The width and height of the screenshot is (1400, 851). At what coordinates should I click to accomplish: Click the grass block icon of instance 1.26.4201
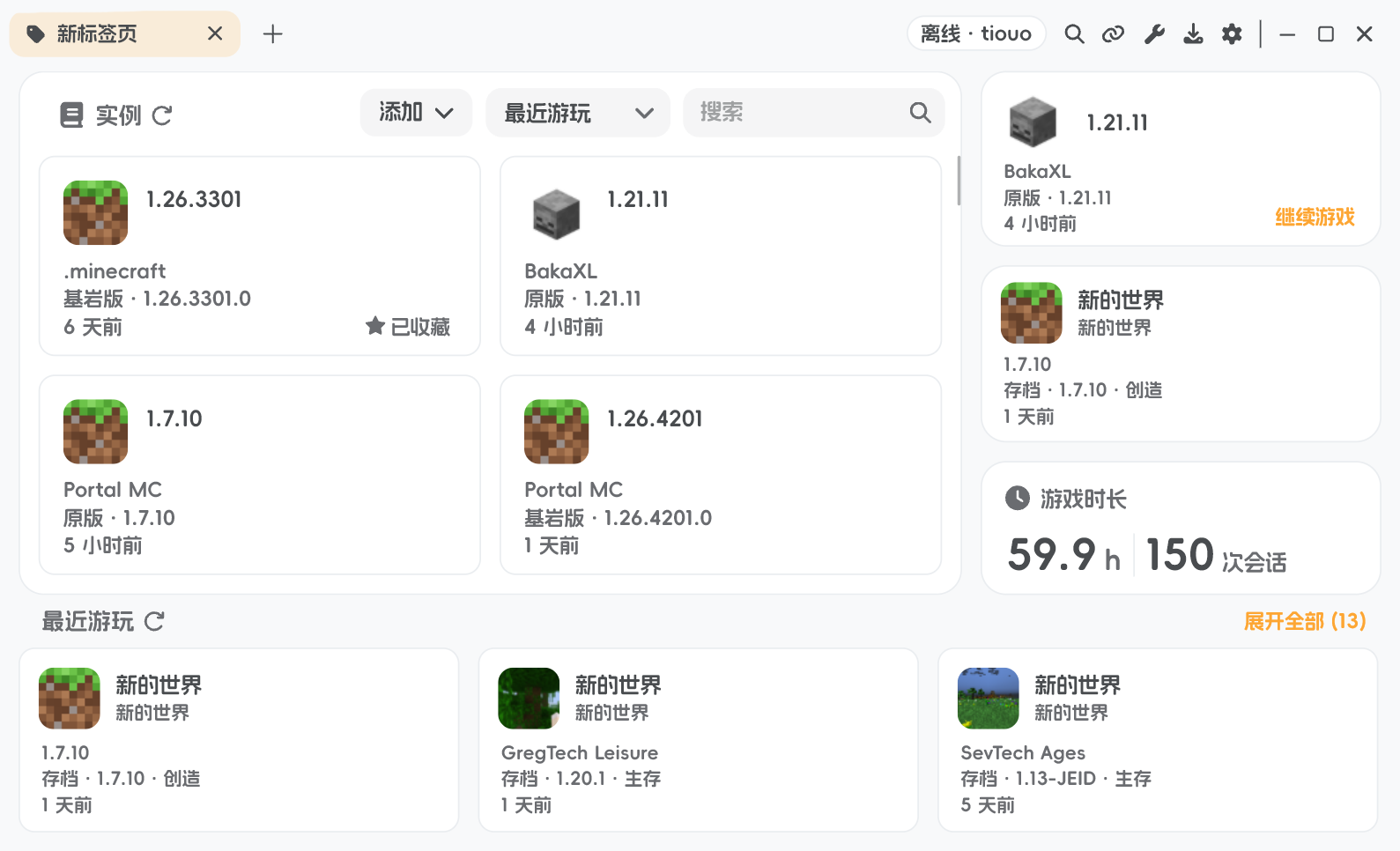point(556,432)
